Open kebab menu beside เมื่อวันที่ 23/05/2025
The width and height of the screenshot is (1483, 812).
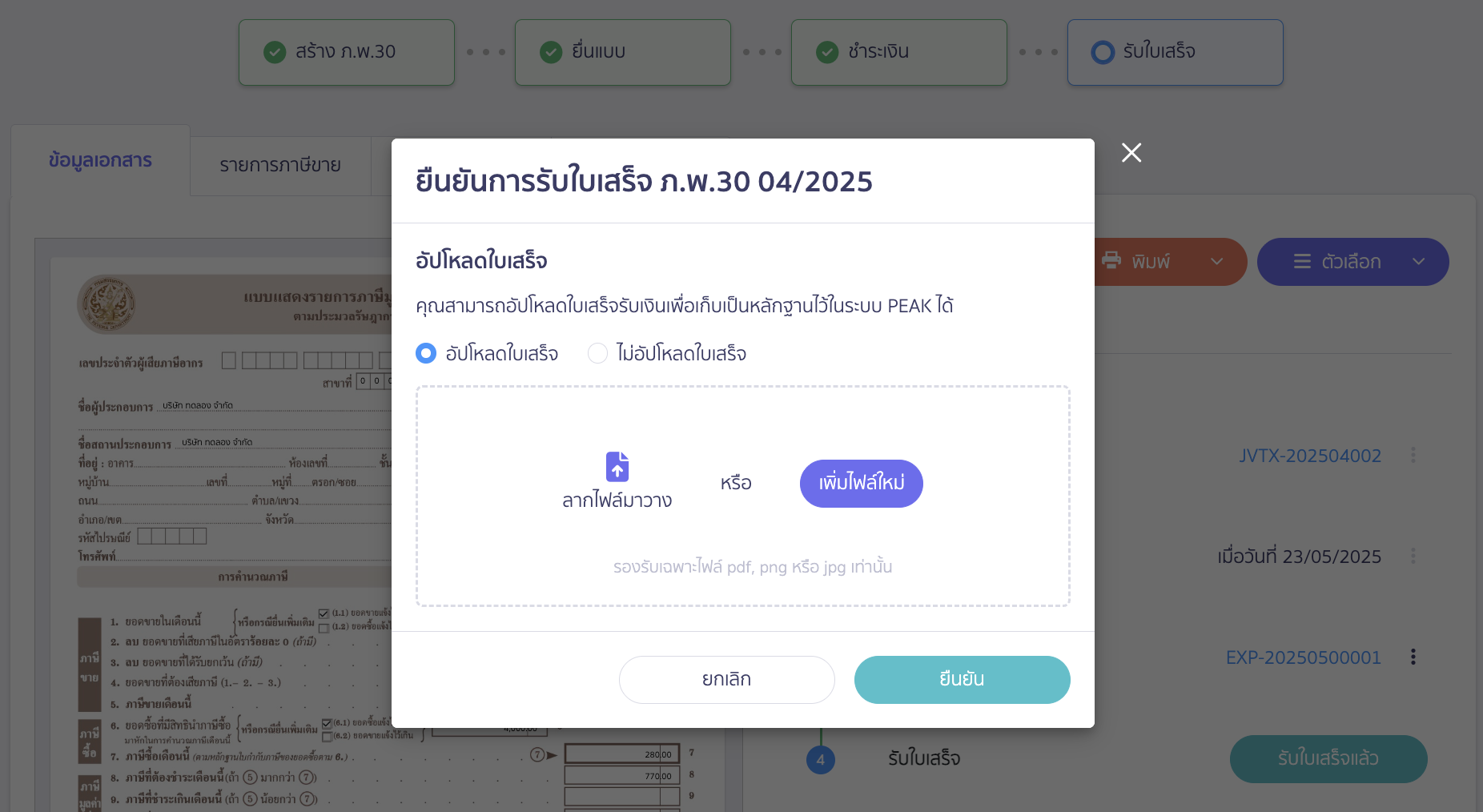[1414, 556]
